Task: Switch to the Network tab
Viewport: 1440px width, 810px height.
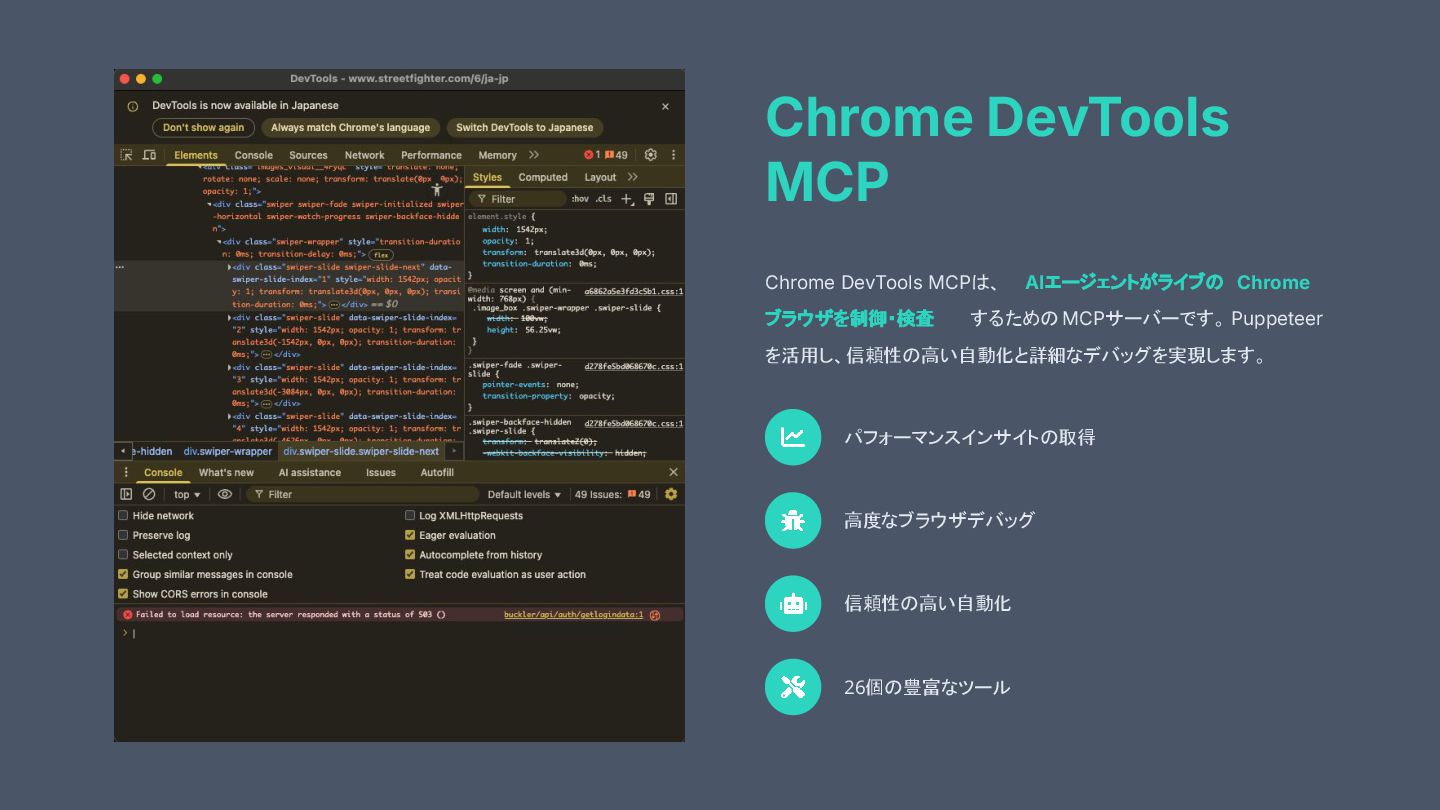Action: coord(364,155)
